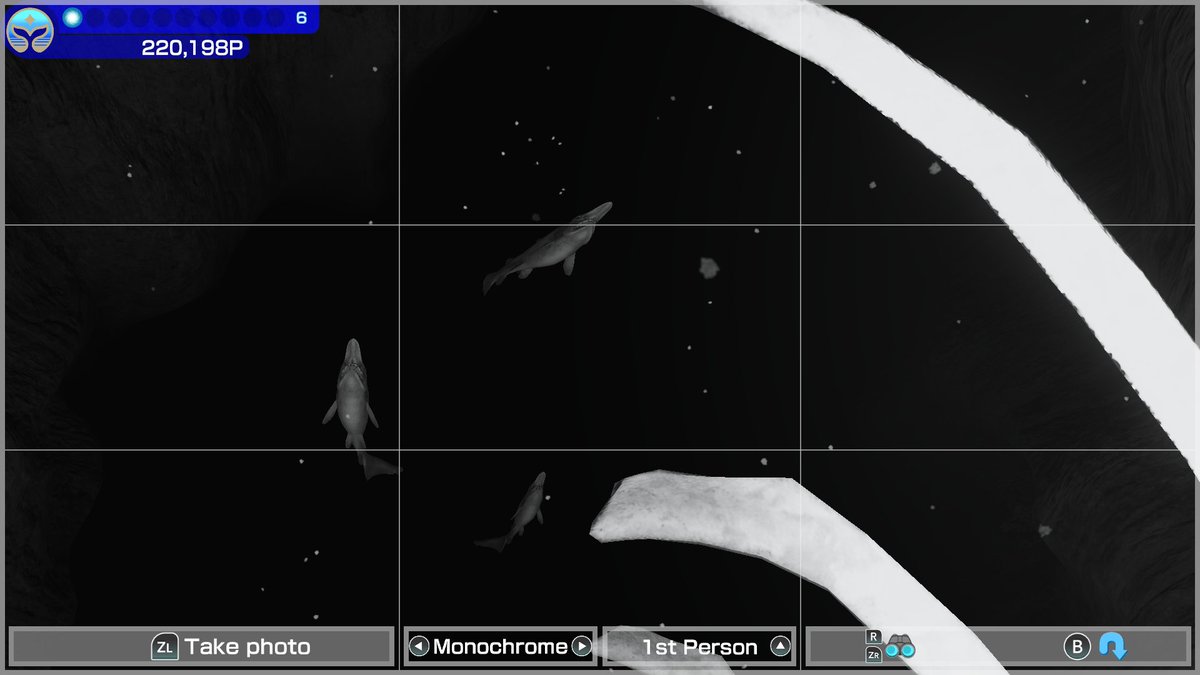Click the Take photo button
Viewport: 1200px width, 675px height.
(201, 646)
